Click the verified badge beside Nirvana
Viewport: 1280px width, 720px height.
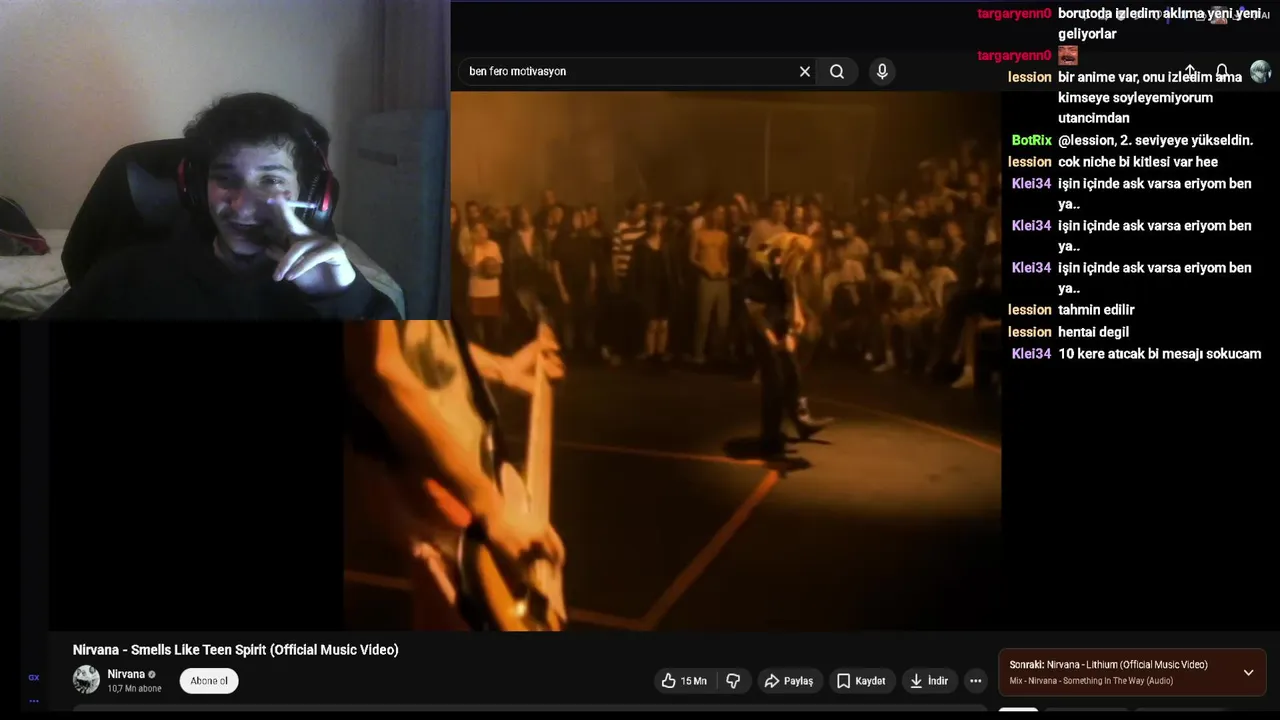tap(152, 675)
